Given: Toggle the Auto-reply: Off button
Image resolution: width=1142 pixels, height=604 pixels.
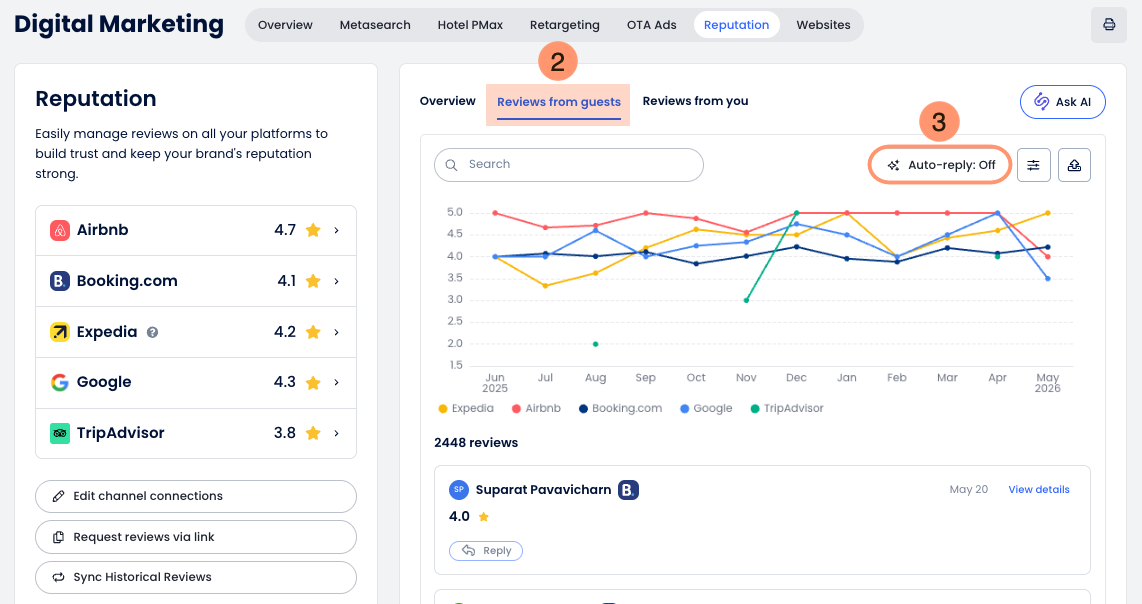Looking at the screenshot, I should click(x=940, y=165).
